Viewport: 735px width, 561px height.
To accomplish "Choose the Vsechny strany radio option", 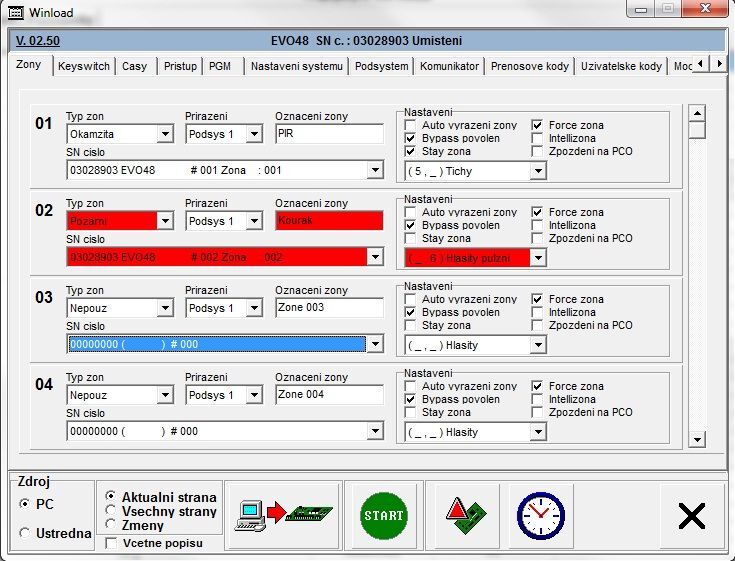I will tap(111, 511).
